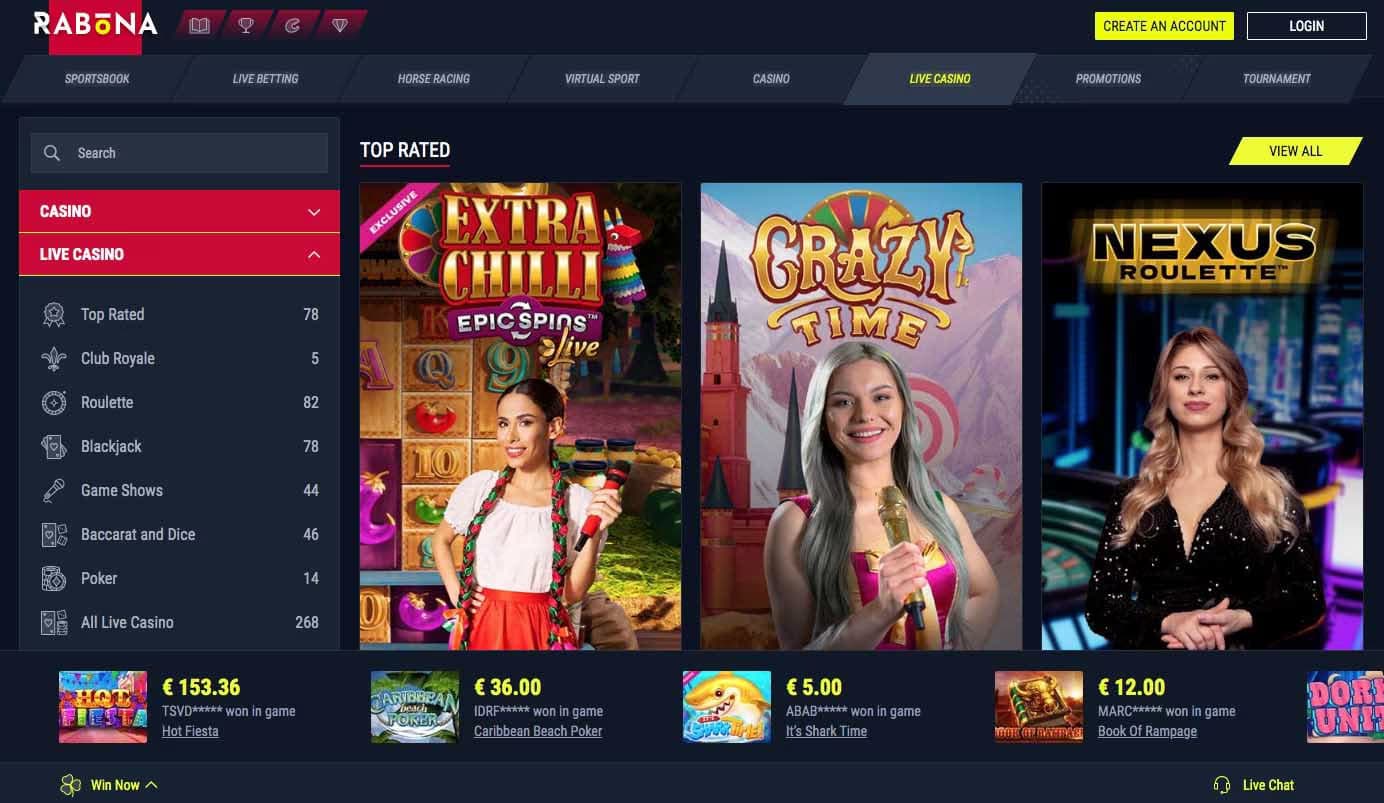Click the diamond icon in the header
Screen dimensions: 1384x803
340,25
